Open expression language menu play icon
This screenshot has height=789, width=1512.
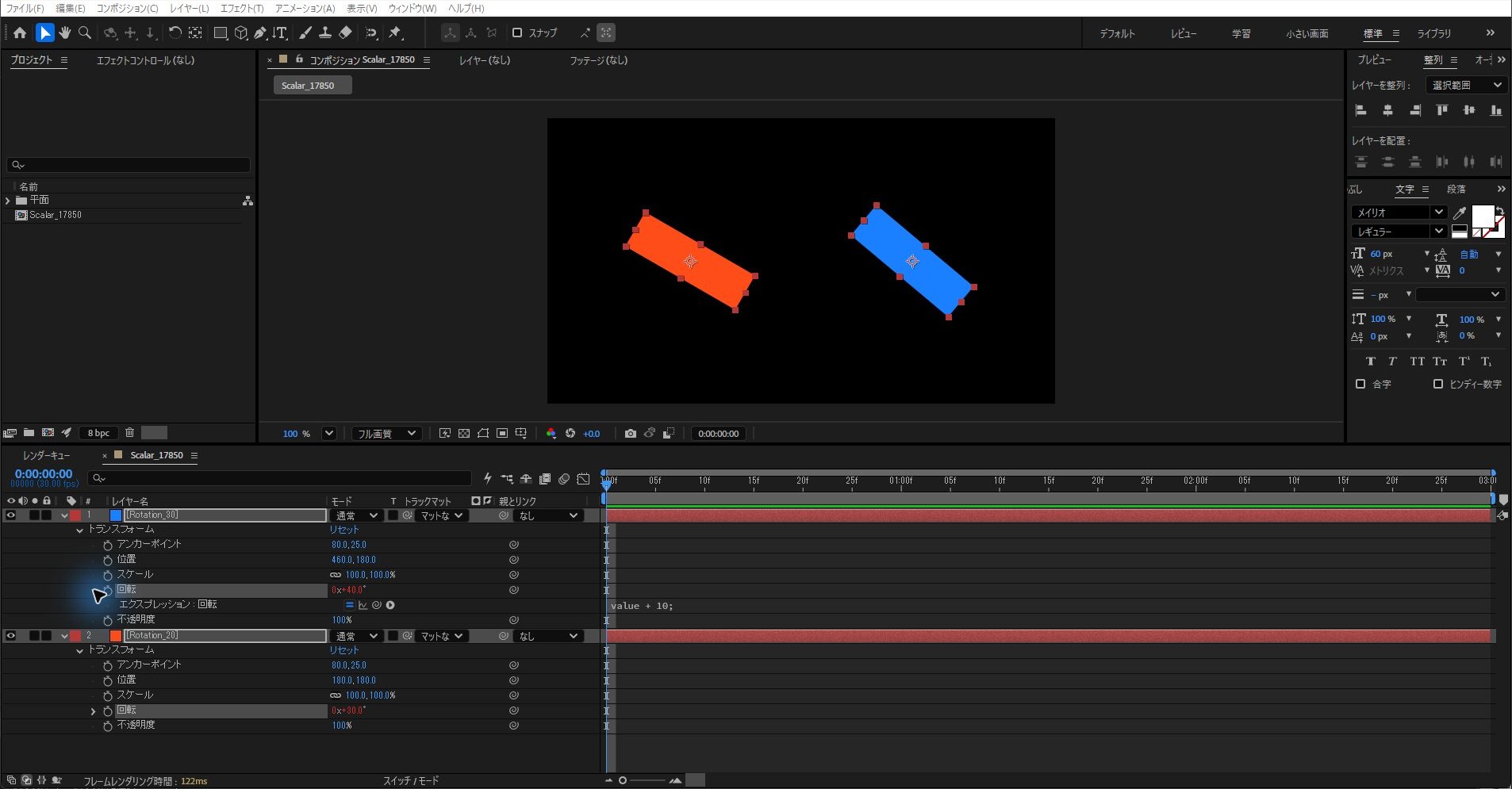(390, 605)
